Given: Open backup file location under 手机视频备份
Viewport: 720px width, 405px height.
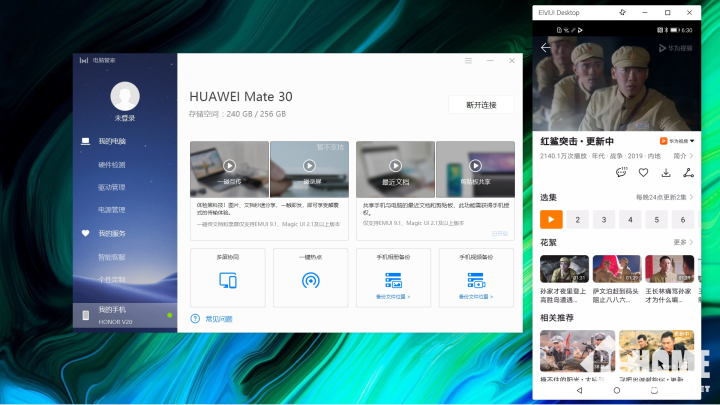Looking at the screenshot, I should click(x=476, y=297).
